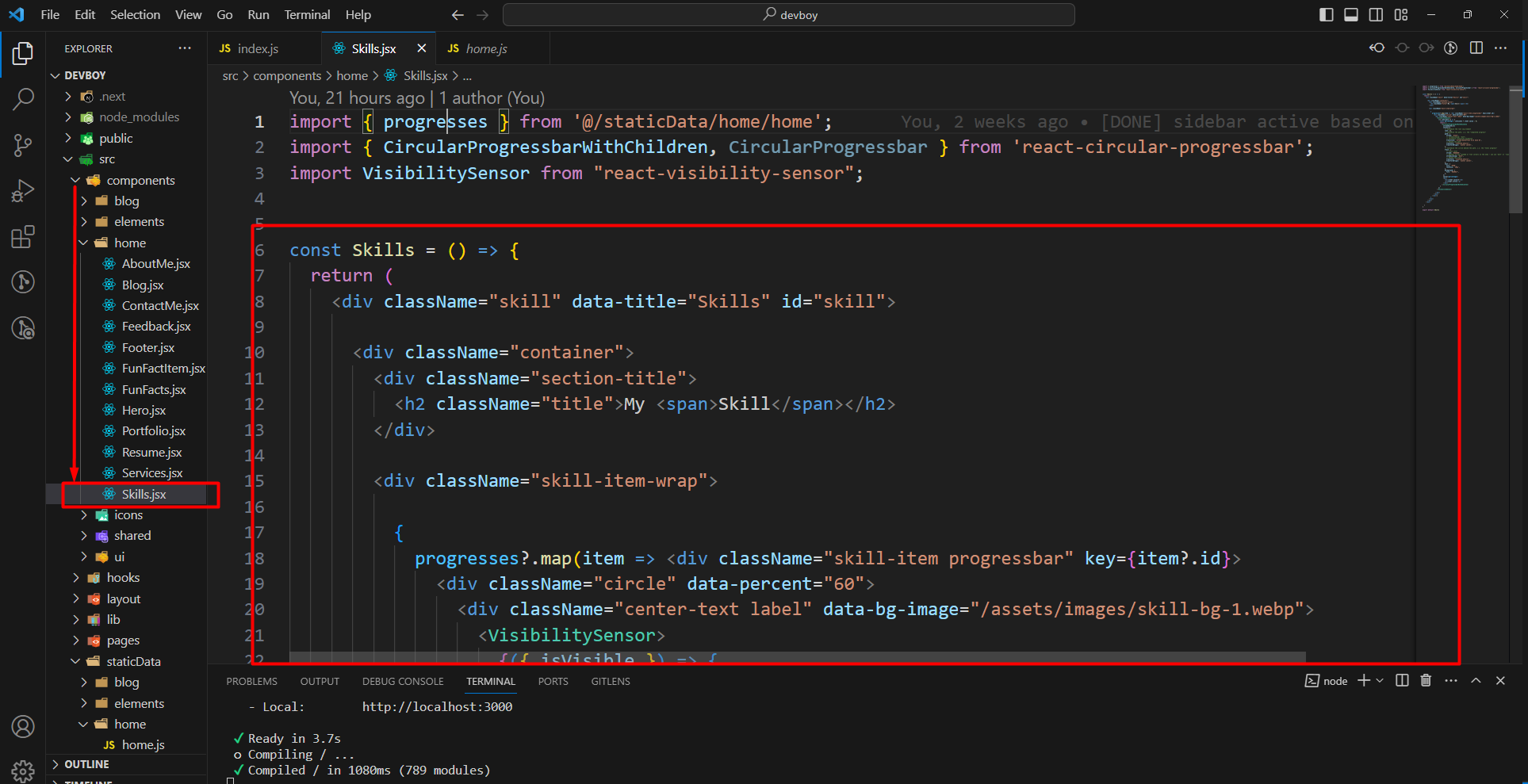Image resolution: width=1528 pixels, height=784 pixels.
Task: Collapse the staticData folder
Action: tap(133, 662)
